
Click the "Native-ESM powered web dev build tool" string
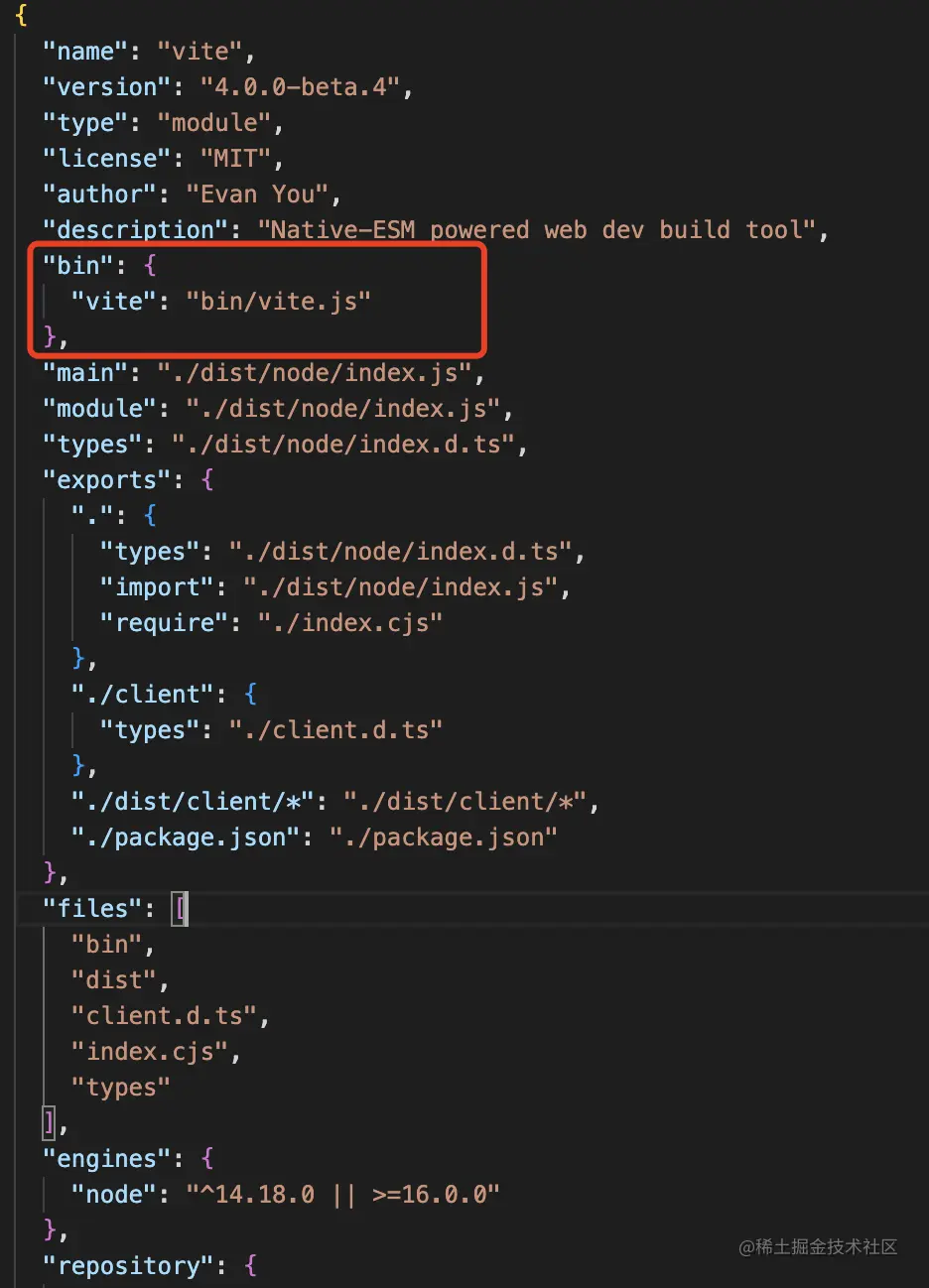tap(537, 230)
